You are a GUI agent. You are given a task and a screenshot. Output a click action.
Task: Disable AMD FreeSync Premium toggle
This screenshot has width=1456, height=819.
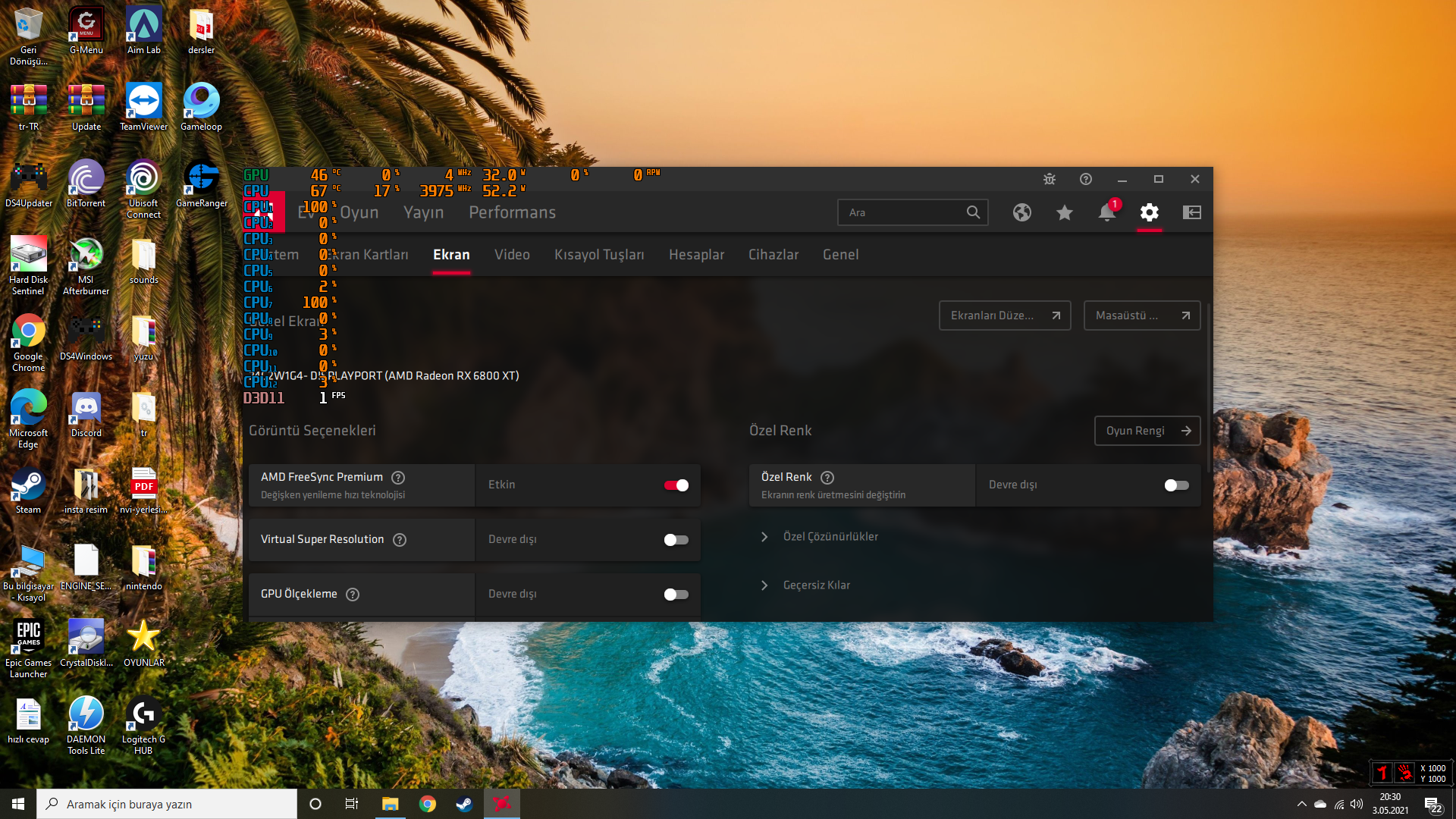676,485
